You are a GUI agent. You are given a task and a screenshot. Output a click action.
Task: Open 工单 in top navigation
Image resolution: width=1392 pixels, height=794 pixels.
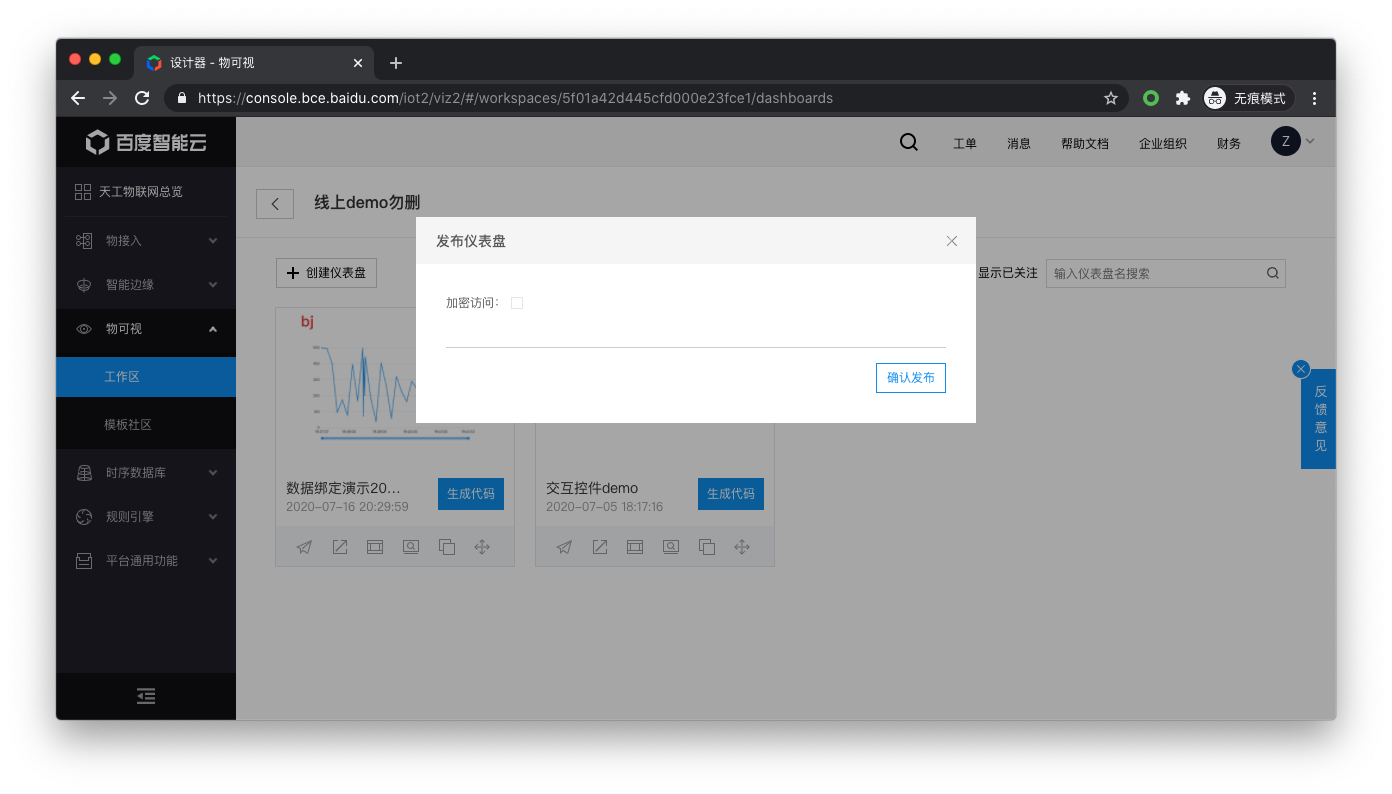click(x=965, y=144)
